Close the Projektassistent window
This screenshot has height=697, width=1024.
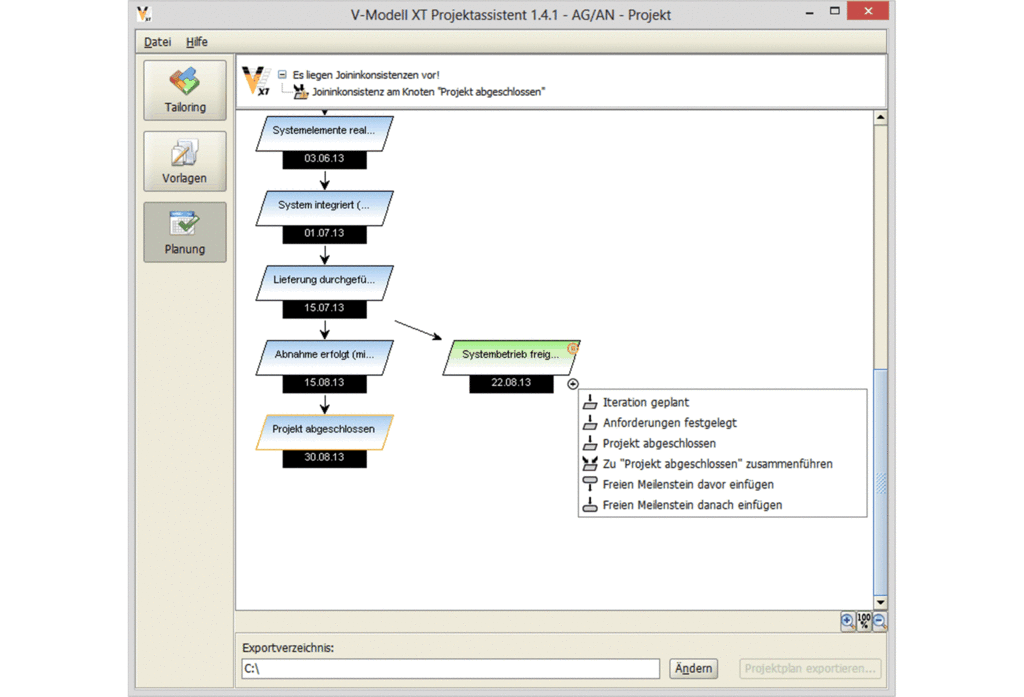coord(868,11)
